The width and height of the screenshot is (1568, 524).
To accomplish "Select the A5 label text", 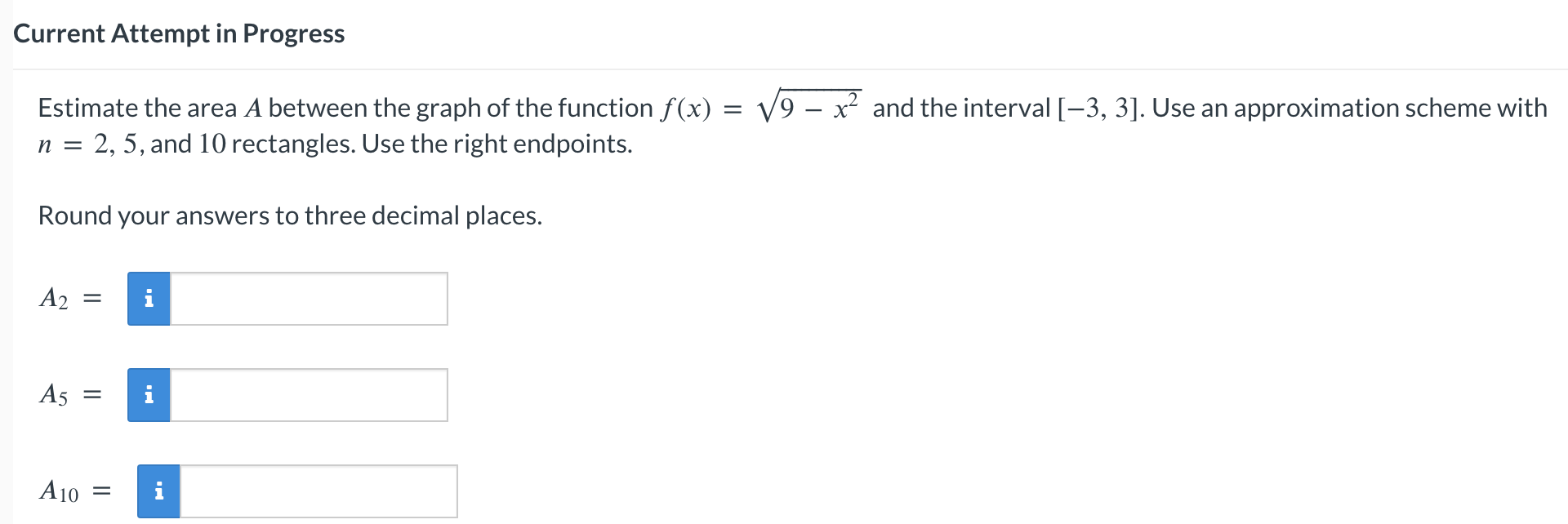I will pyautogui.click(x=56, y=395).
